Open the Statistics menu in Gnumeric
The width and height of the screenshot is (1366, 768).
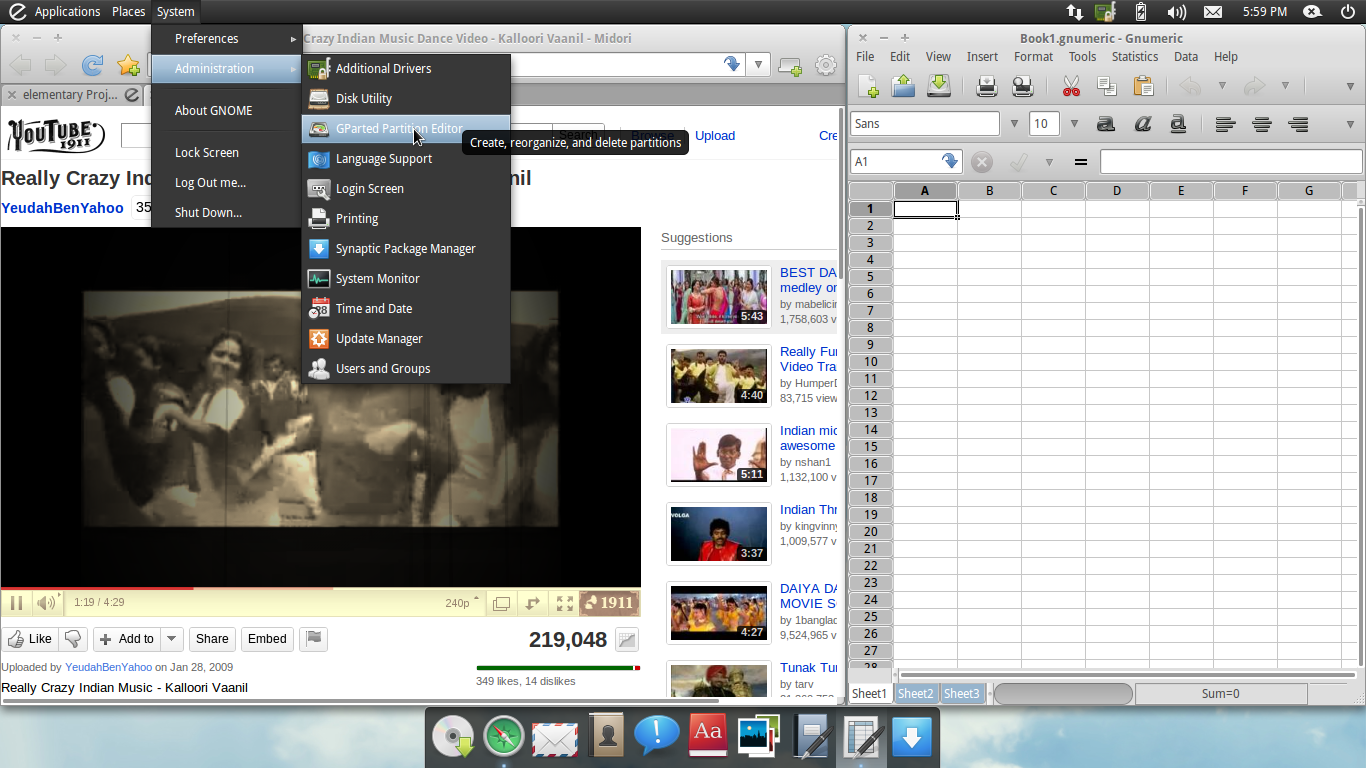1135,57
